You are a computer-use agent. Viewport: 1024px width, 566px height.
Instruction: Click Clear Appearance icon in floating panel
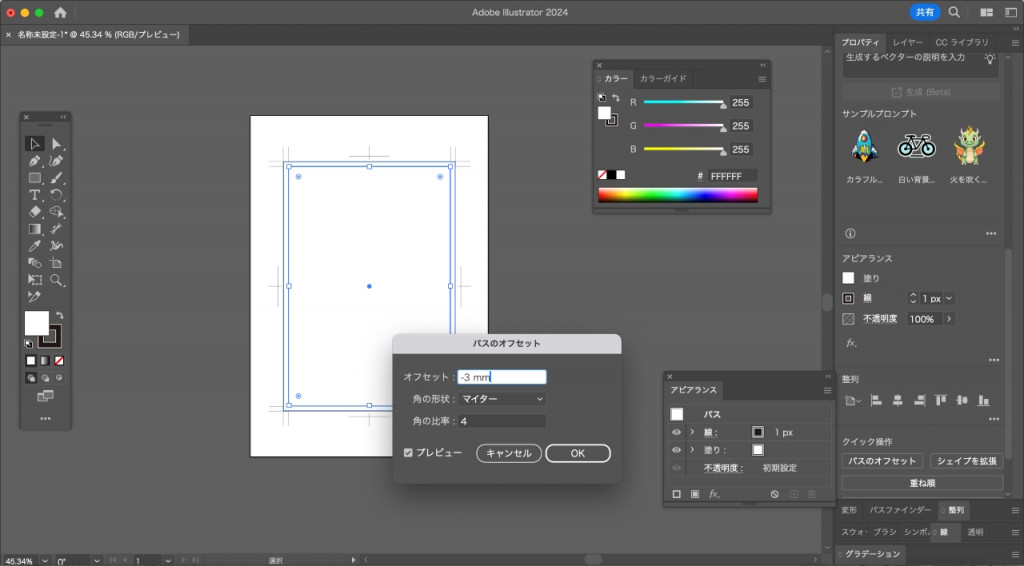[775, 494]
